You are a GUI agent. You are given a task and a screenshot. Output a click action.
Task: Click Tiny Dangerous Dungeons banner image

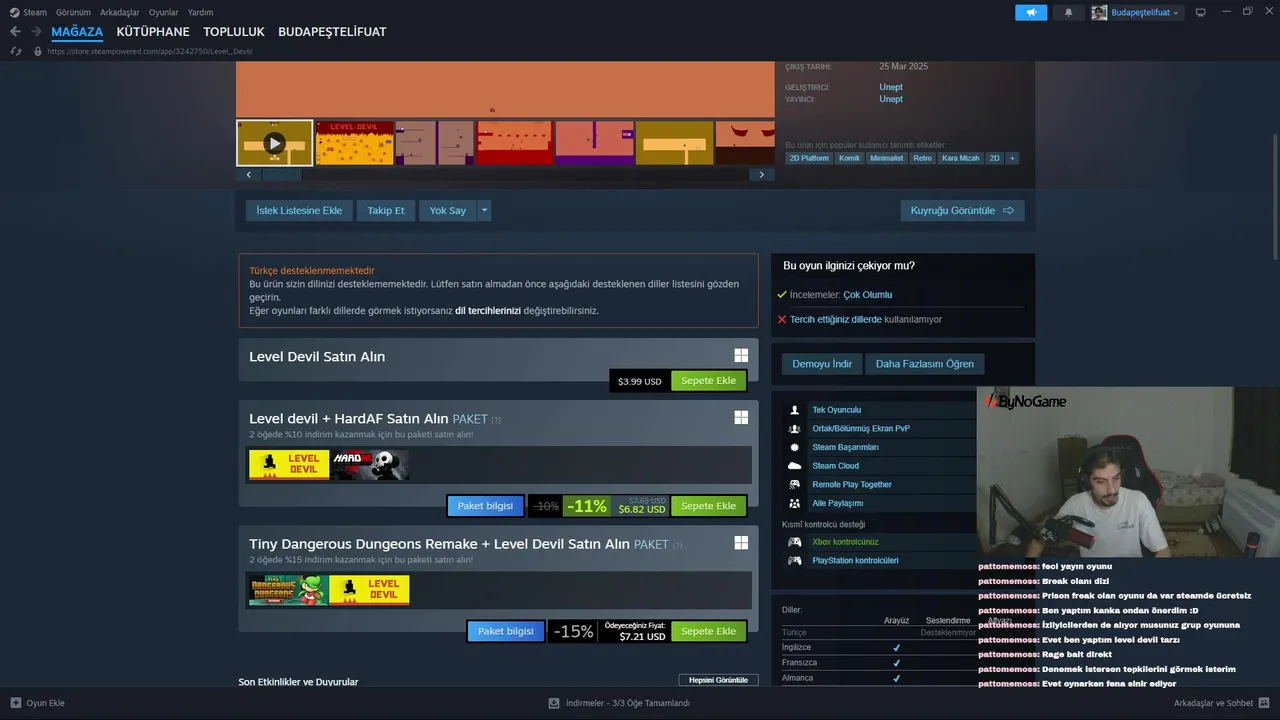(x=288, y=590)
